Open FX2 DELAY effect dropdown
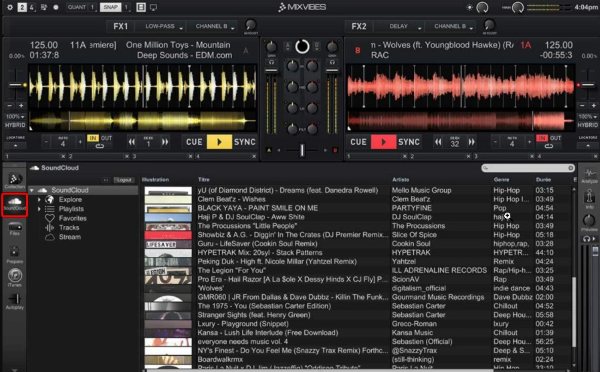The height and width of the screenshot is (372, 600). [x=403, y=26]
